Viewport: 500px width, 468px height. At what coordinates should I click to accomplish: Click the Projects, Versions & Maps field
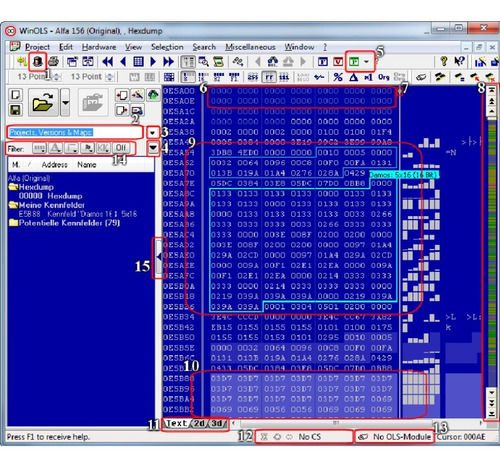75,132
